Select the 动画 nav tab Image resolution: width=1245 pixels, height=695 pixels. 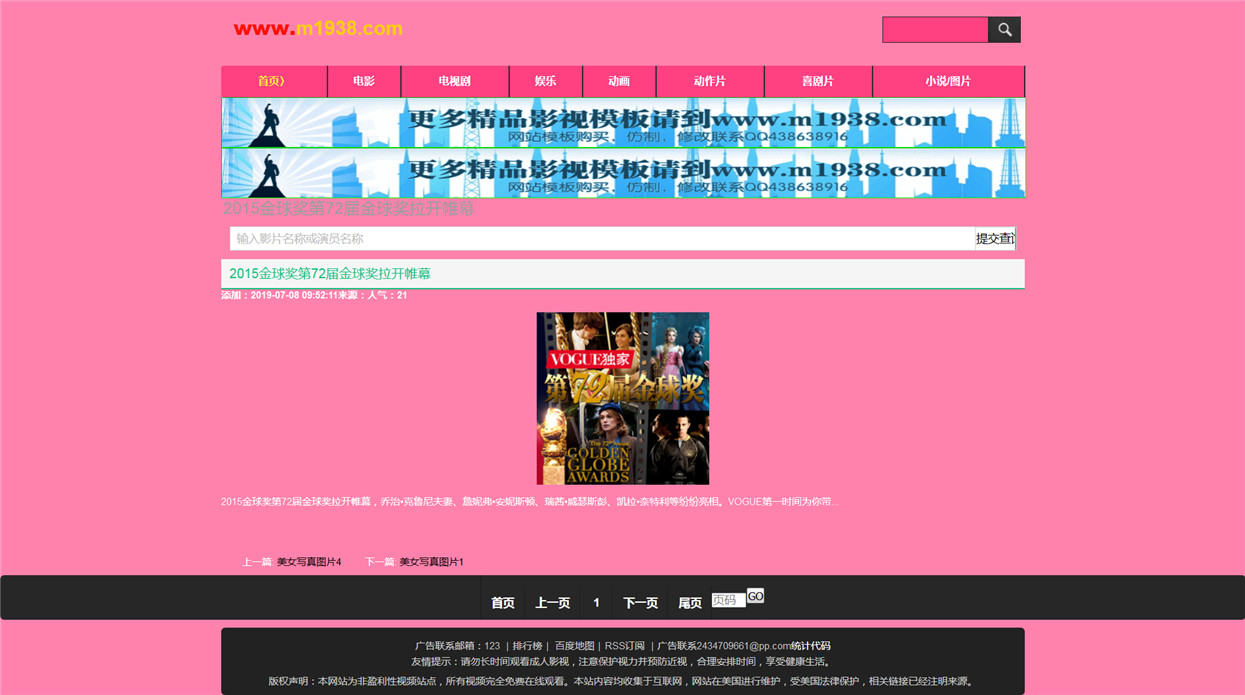click(620, 81)
